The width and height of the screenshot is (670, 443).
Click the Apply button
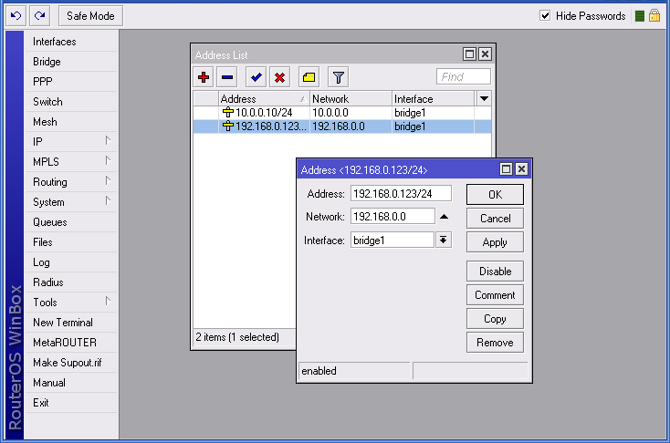[x=495, y=242]
